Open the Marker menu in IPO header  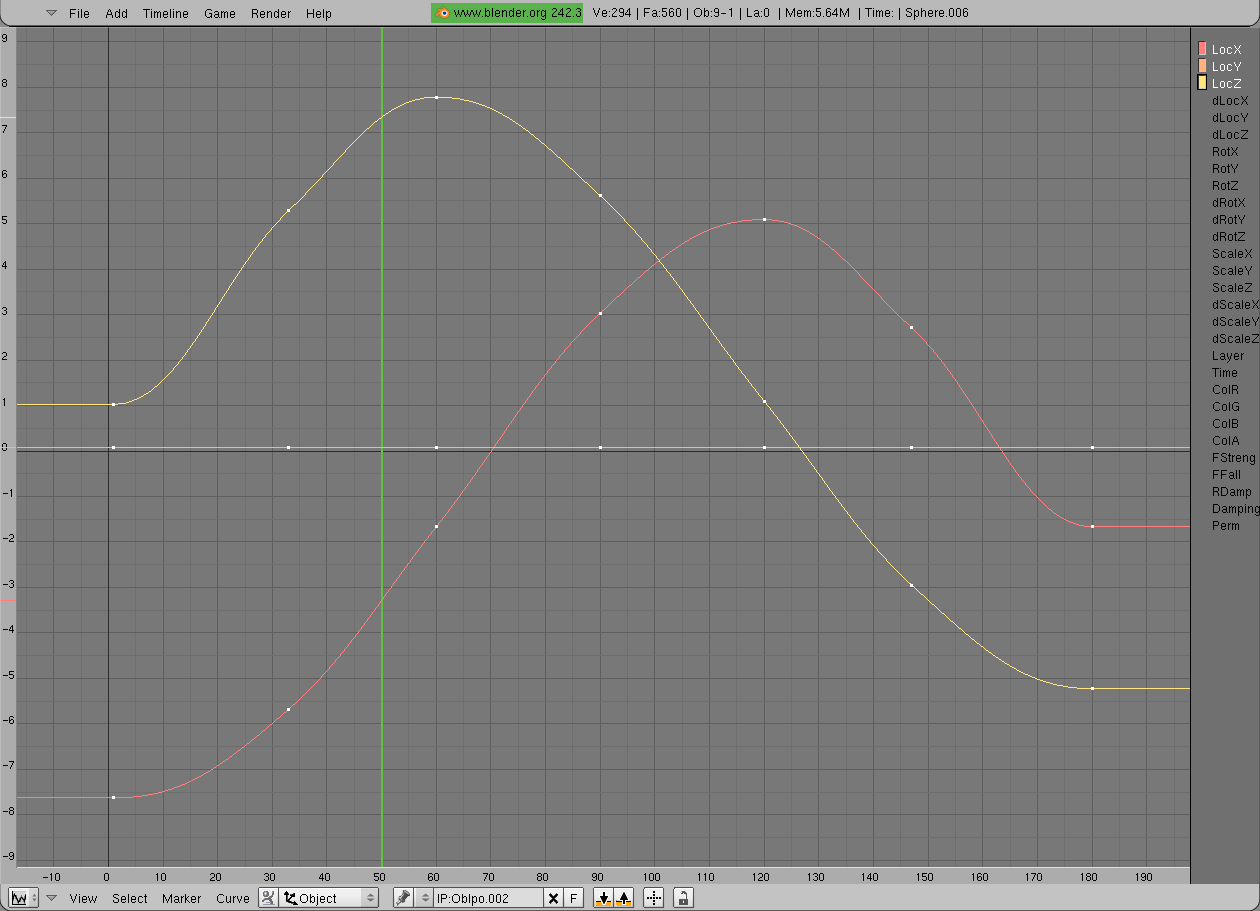click(x=181, y=898)
